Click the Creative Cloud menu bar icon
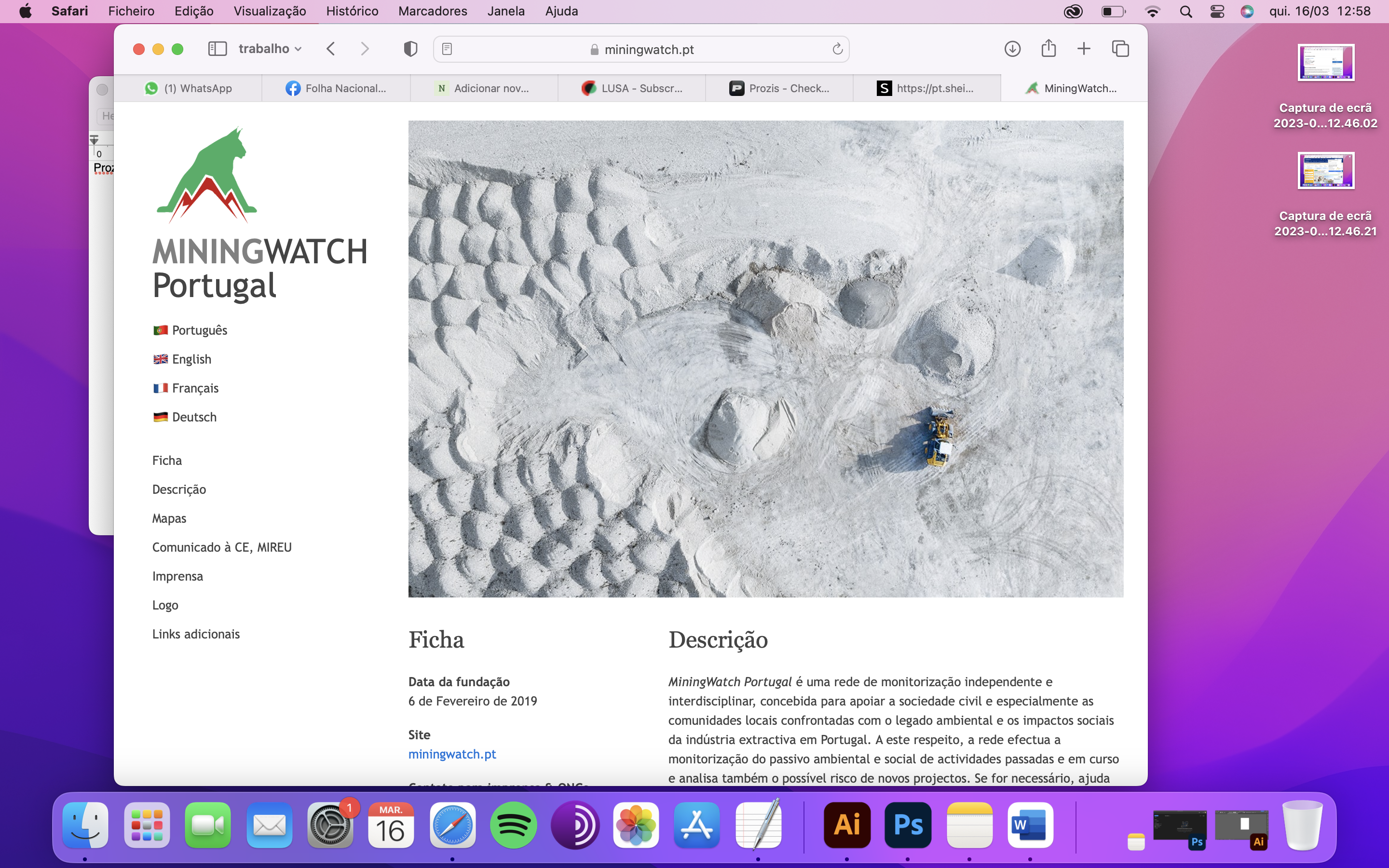The height and width of the screenshot is (868, 1389). pos(1073,12)
